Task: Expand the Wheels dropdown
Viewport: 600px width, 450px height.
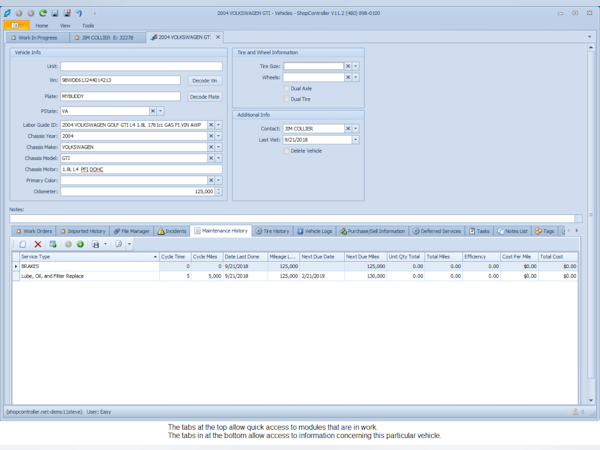Action: click(x=356, y=77)
